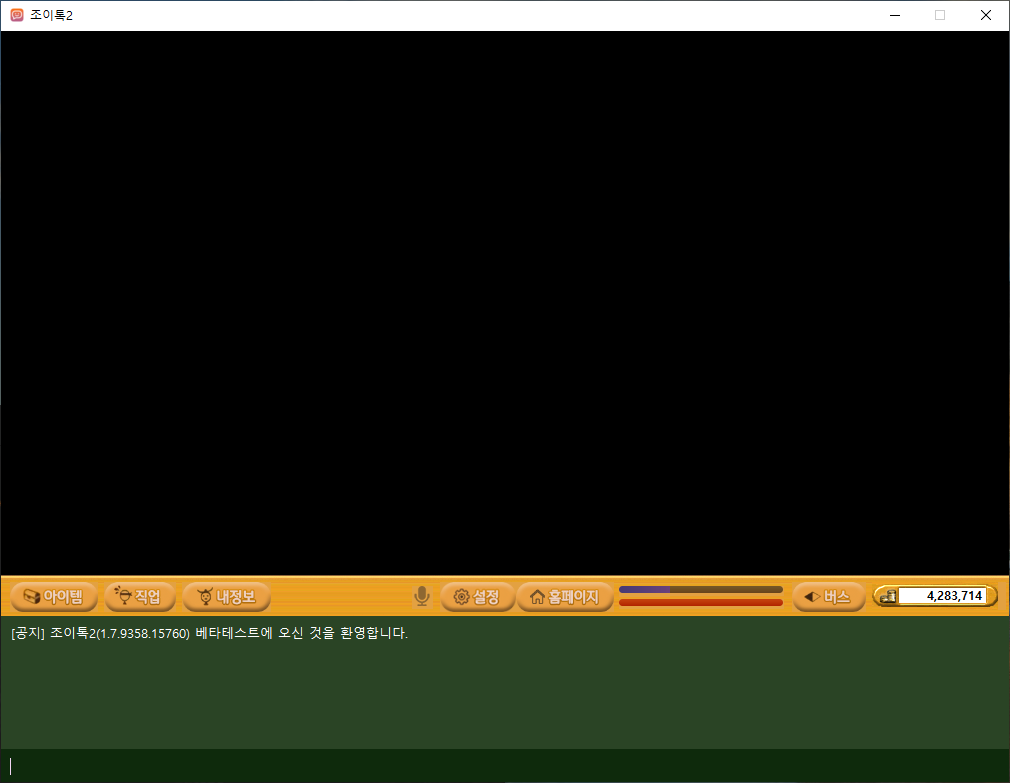Image resolution: width=1010 pixels, height=783 pixels.
Task: Minimize the 조이톡2 window
Action: point(894,15)
